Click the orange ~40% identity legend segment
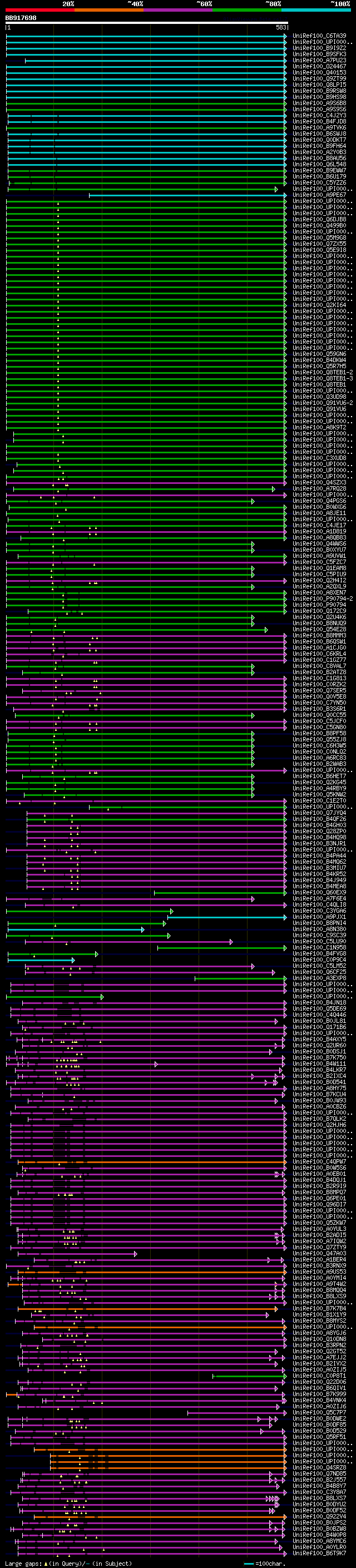The height and width of the screenshot is (1568, 356). (109, 10)
